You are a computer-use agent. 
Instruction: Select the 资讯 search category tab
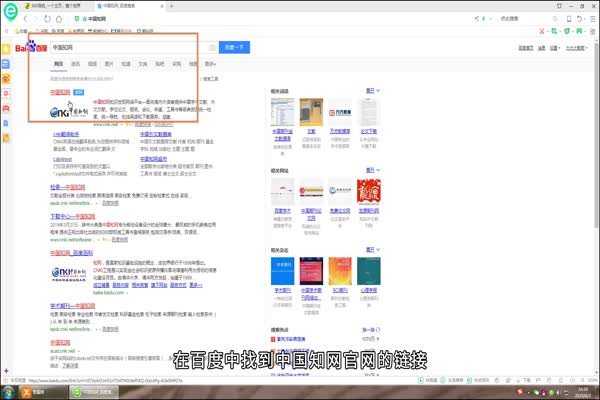coord(75,64)
